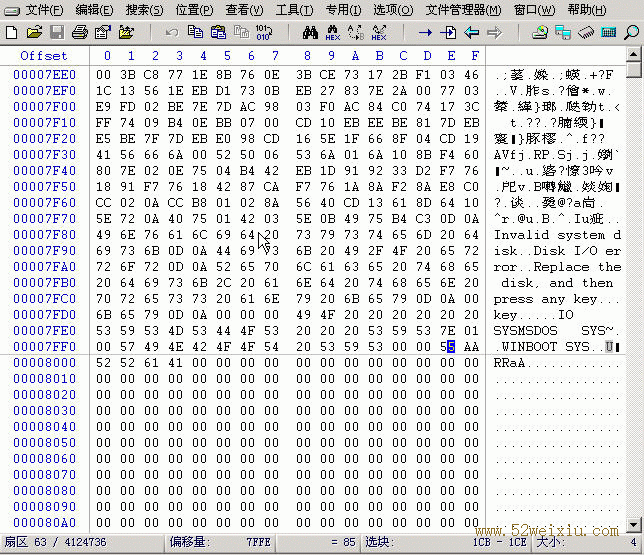This screenshot has width=644, height=555.
Task: Paste clipboard data with the clipboard icon
Action: 218,32
